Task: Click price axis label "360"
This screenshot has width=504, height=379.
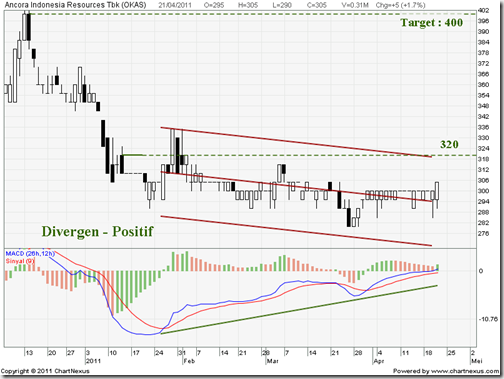Action: click(483, 85)
